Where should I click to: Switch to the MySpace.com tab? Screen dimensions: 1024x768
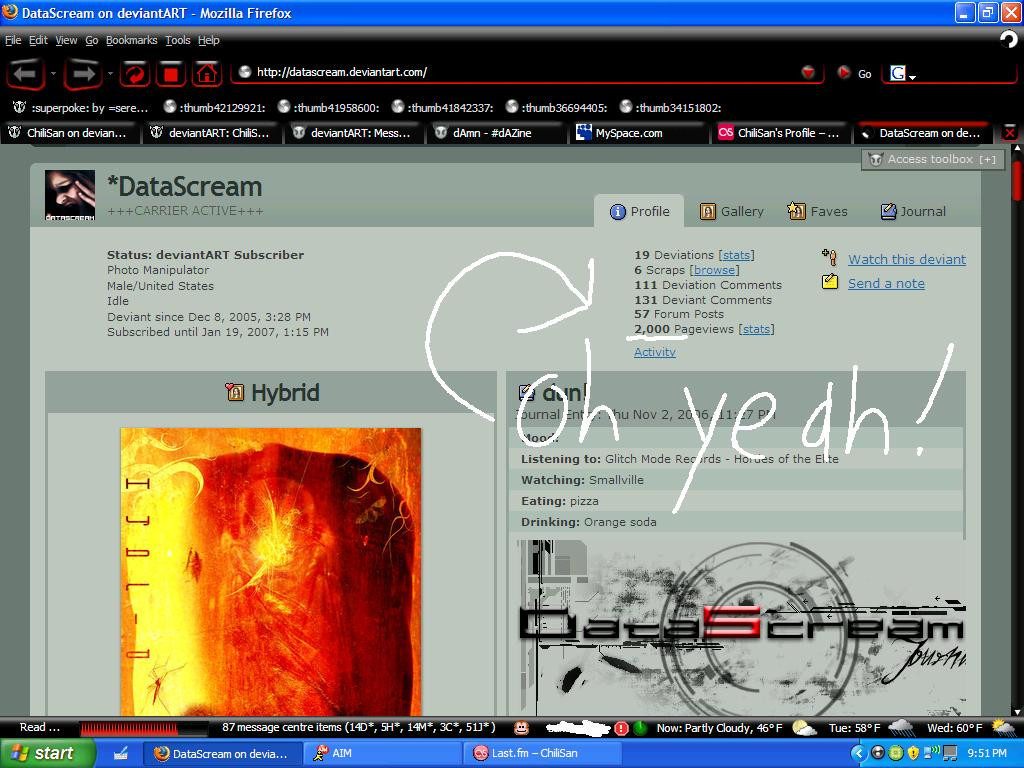640,133
